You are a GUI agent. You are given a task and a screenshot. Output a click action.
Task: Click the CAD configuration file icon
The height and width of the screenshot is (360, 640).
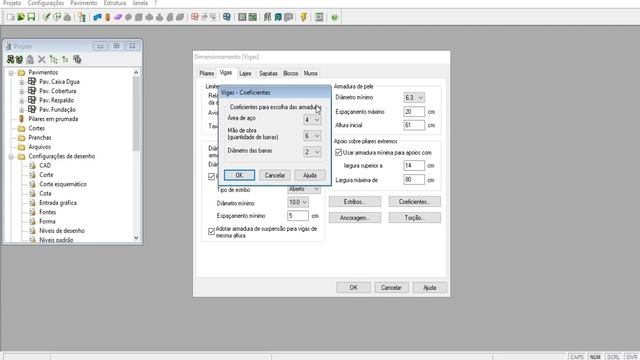[x=32, y=165]
